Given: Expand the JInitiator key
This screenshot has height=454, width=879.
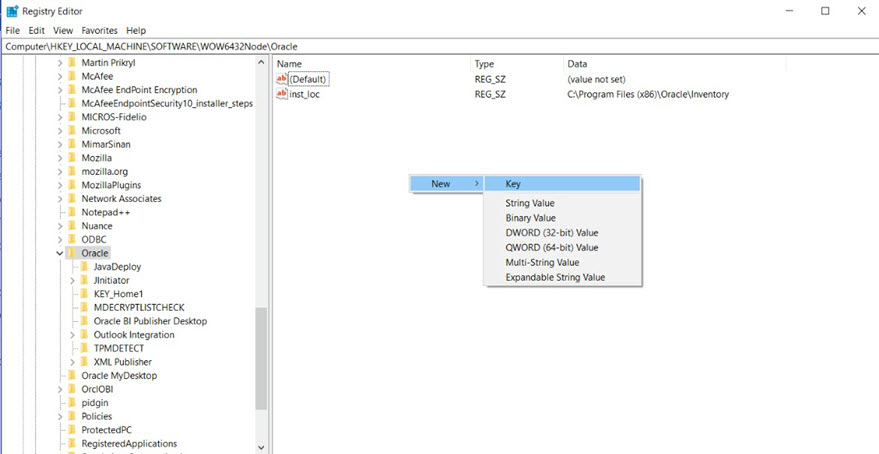Looking at the screenshot, I should coord(72,280).
